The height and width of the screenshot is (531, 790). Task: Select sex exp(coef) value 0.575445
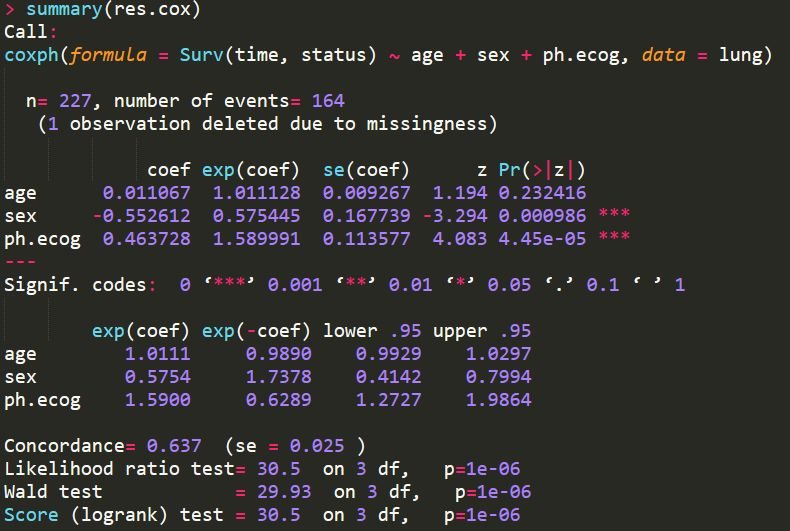pyautogui.click(x=256, y=216)
